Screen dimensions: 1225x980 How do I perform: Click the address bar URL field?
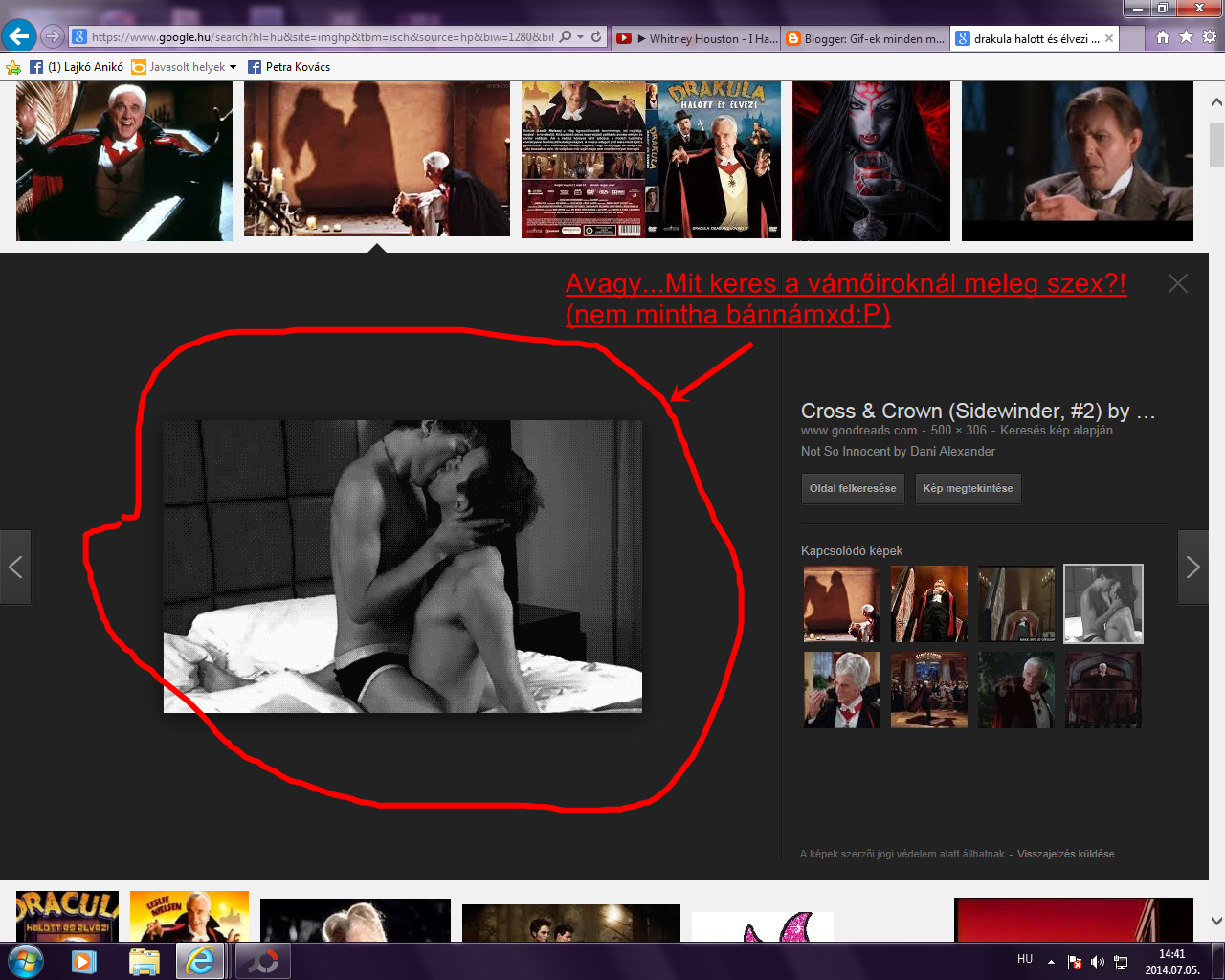[x=323, y=37]
